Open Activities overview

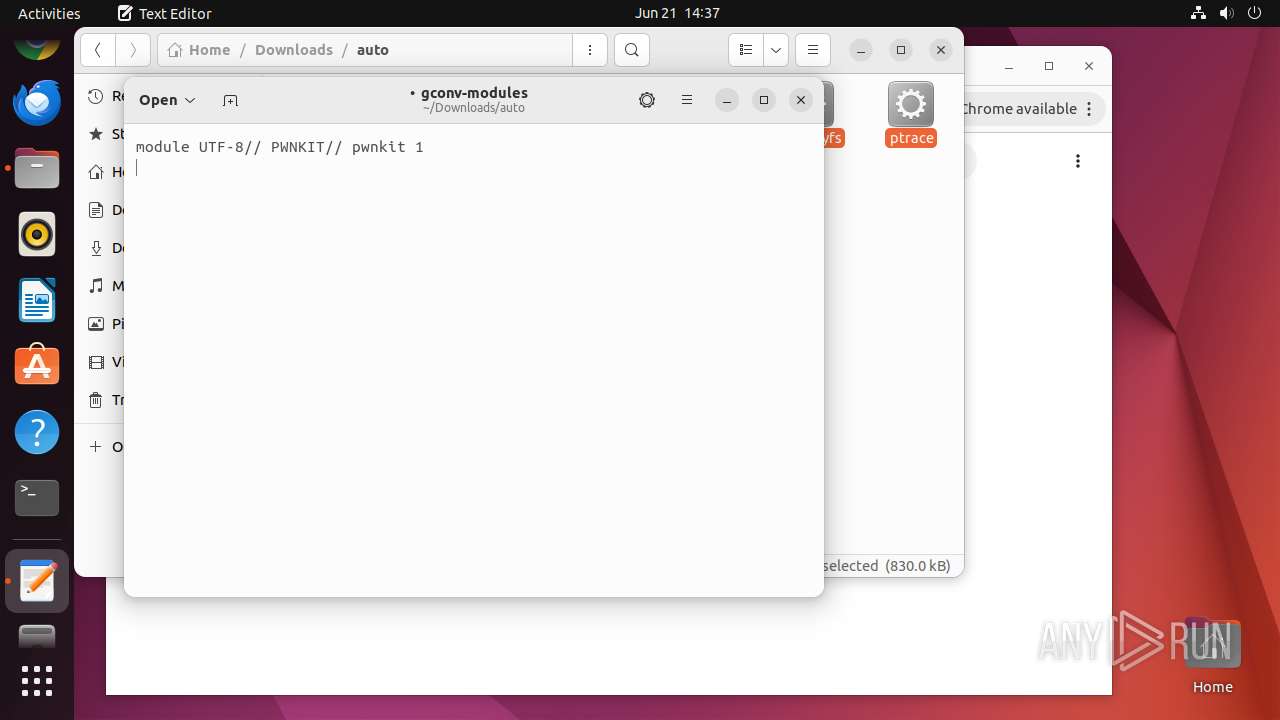point(49,13)
